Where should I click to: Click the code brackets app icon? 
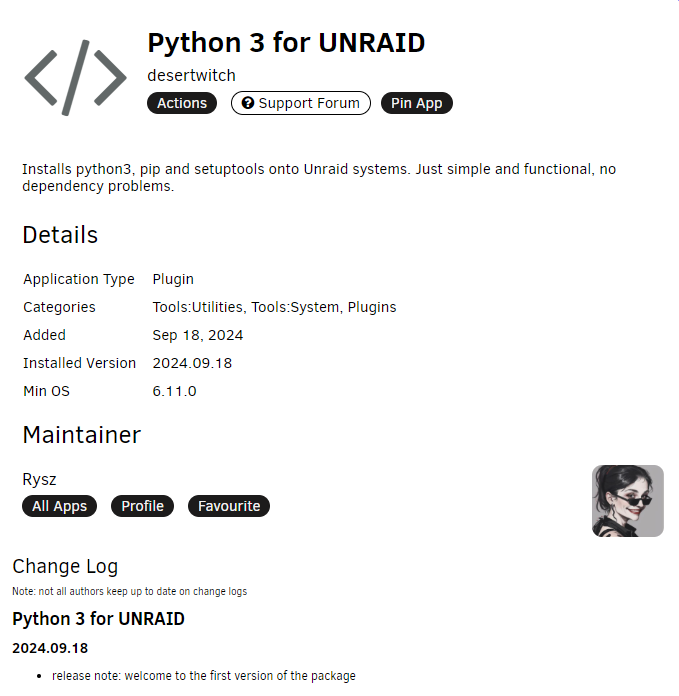pyautogui.click(x=75, y=78)
